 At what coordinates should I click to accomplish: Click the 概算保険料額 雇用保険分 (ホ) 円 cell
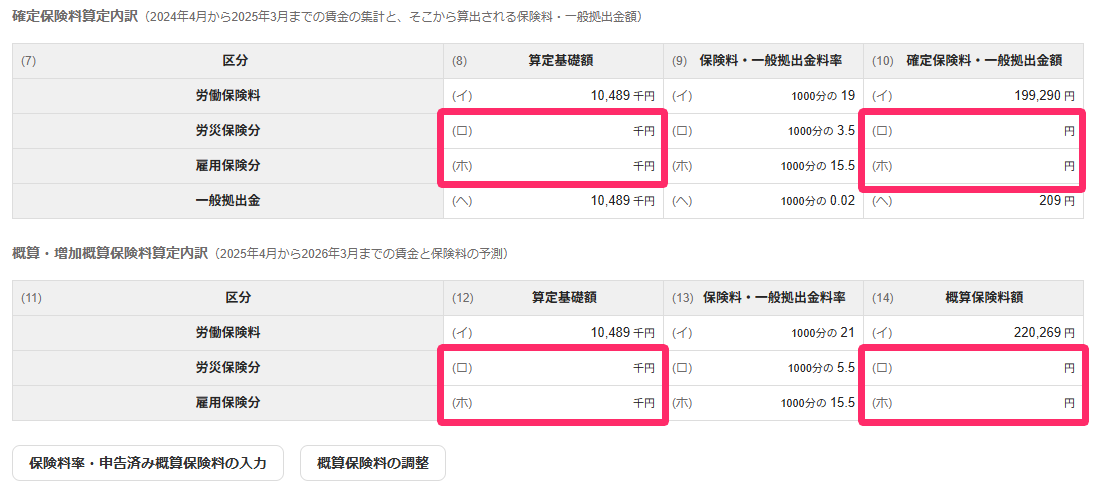pyautogui.click(x=973, y=403)
